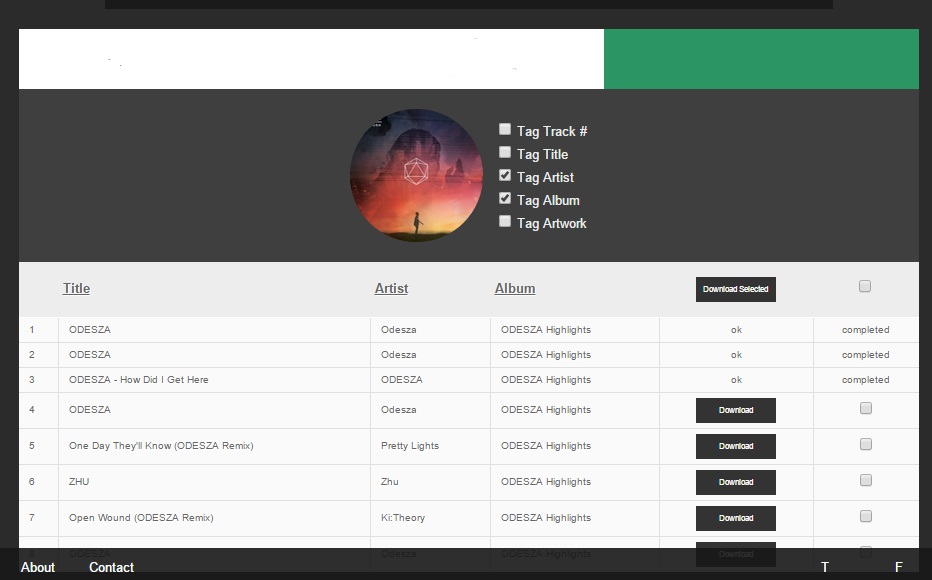Select artist cell 'Ki:Theory'
The image size is (932, 580).
click(403, 518)
